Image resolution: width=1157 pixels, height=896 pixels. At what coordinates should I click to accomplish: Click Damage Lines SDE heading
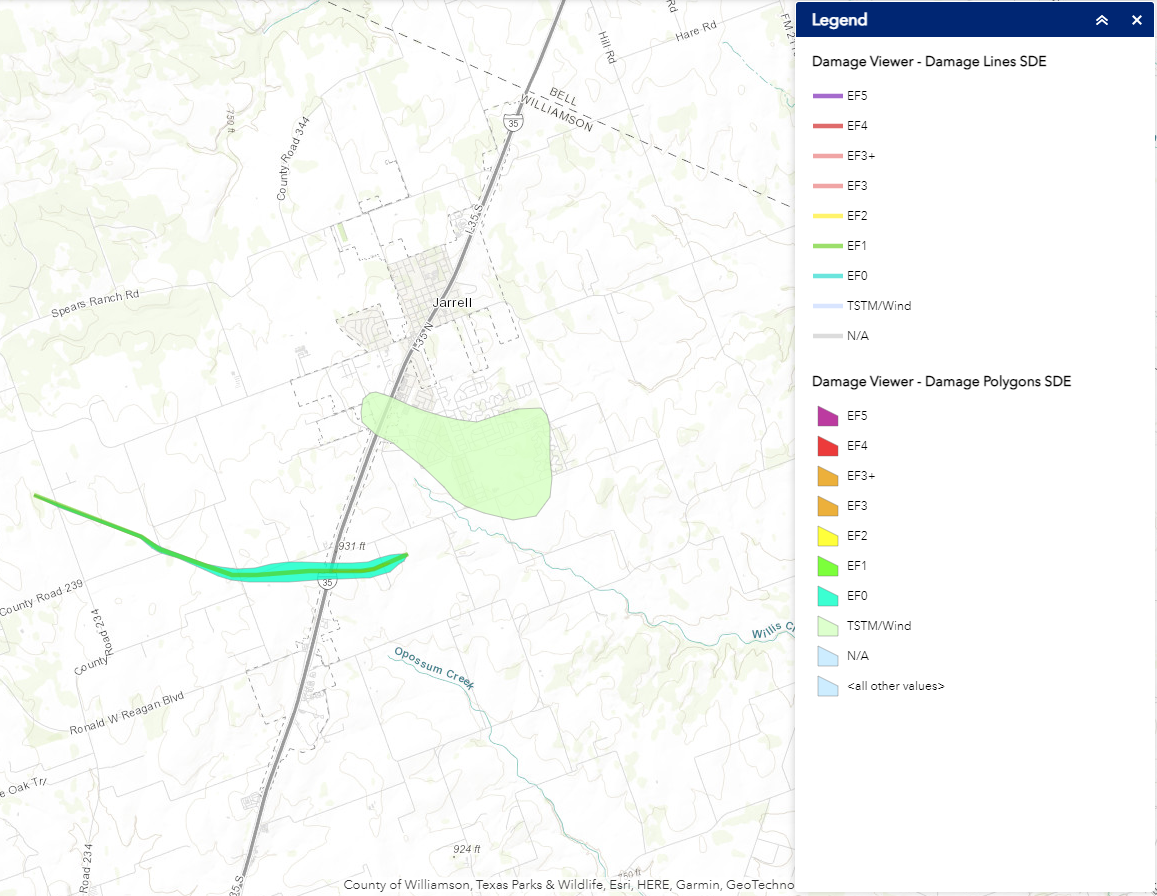(929, 61)
